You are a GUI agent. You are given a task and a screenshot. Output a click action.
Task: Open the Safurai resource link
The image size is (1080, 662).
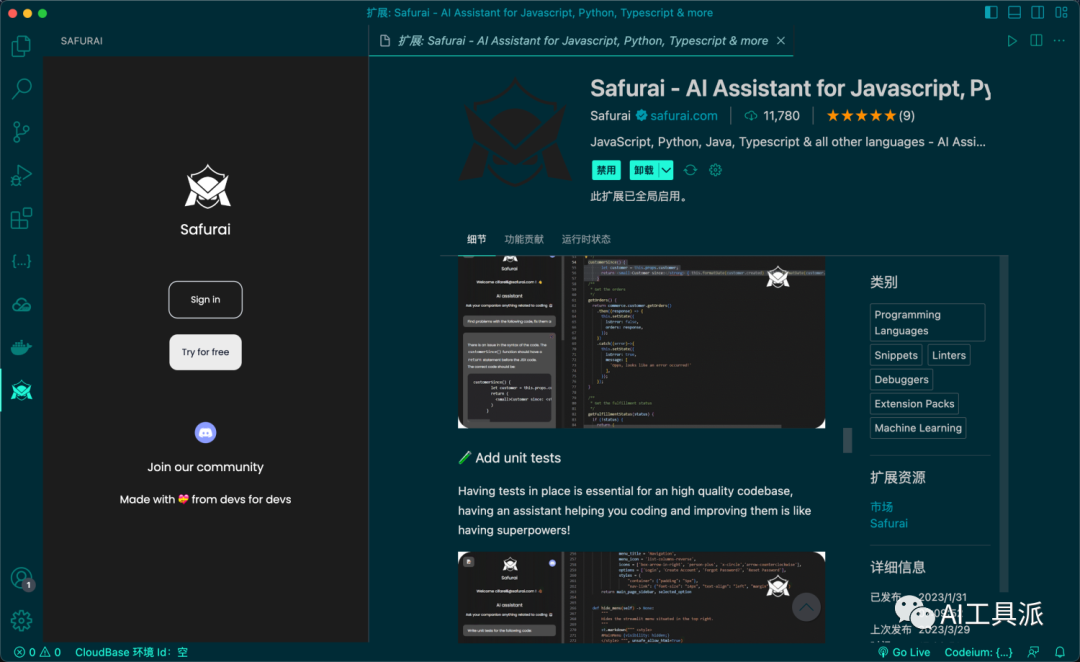(889, 523)
